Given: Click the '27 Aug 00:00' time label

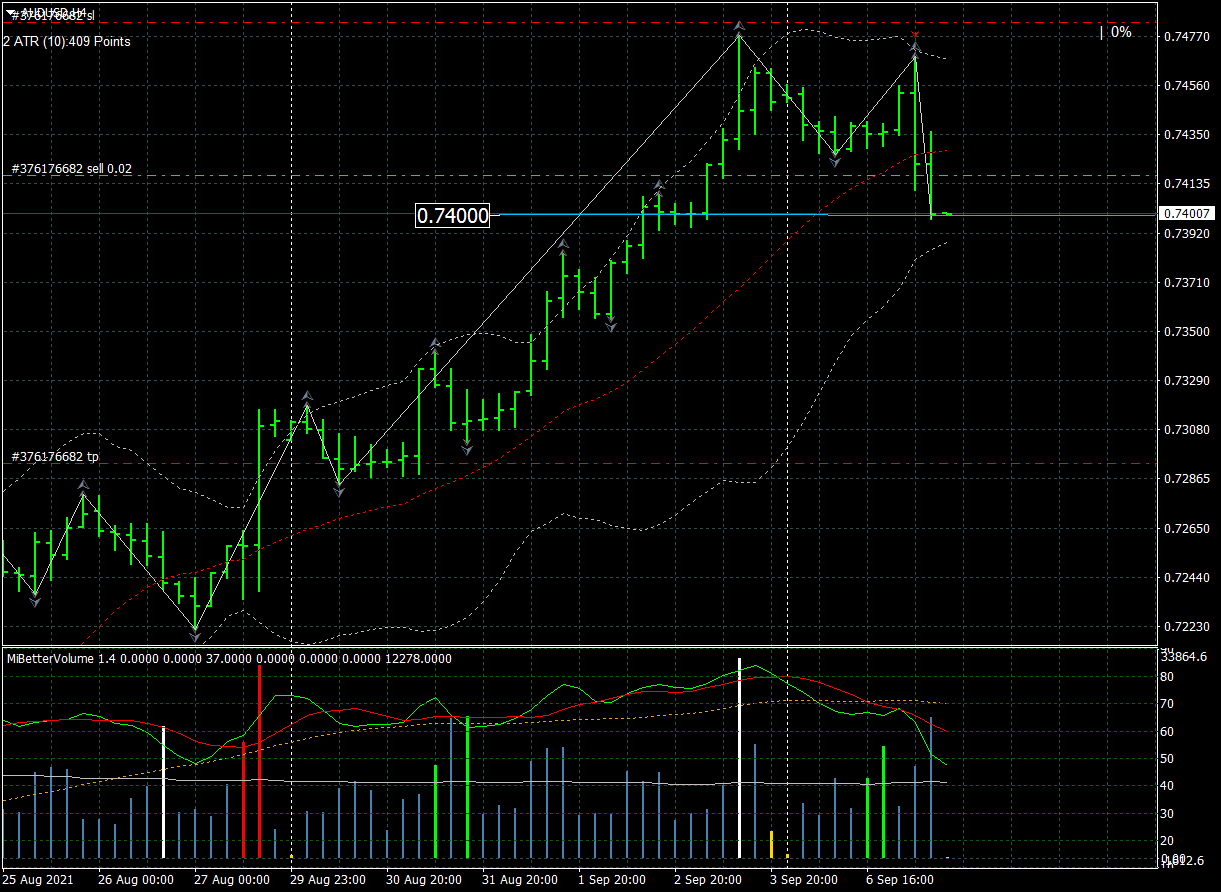Looking at the screenshot, I should pos(231,880).
